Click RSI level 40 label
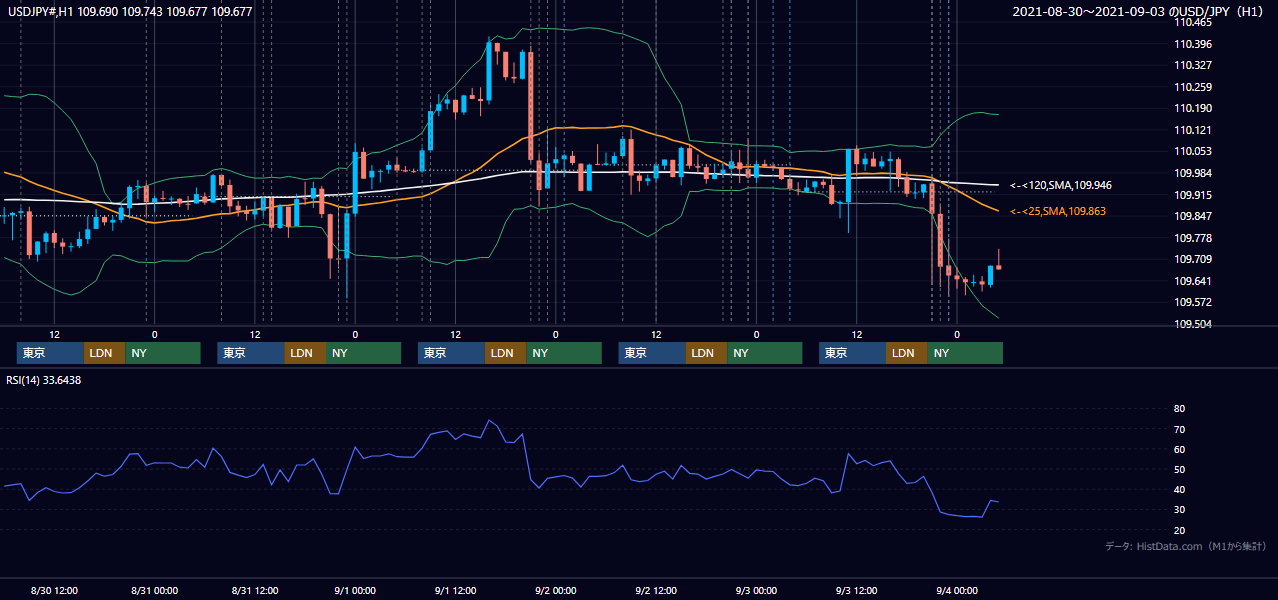The image size is (1278, 600). [x=1179, y=489]
